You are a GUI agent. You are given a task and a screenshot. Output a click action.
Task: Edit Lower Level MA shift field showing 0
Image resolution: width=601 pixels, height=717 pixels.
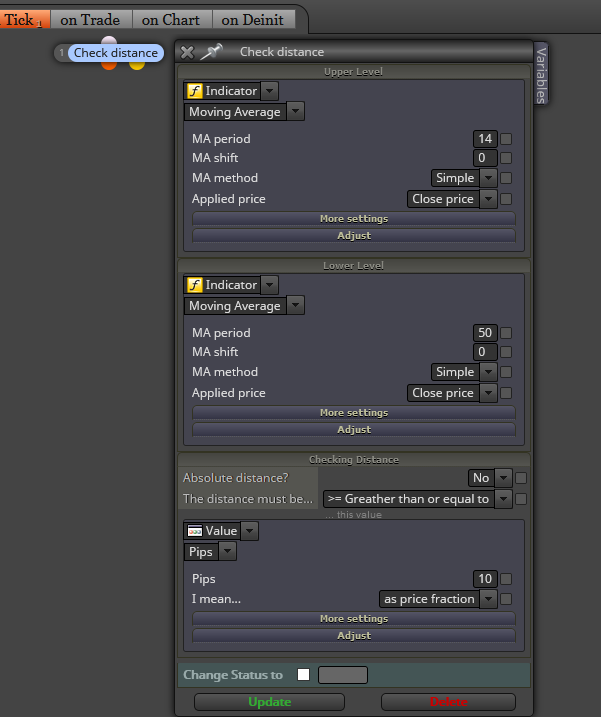point(485,352)
